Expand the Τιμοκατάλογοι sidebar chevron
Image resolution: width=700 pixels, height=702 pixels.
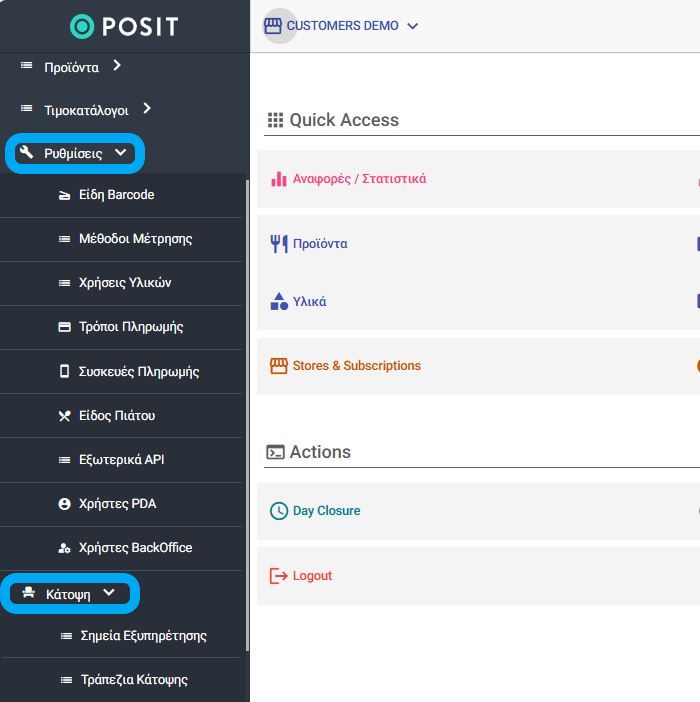tap(147, 108)
